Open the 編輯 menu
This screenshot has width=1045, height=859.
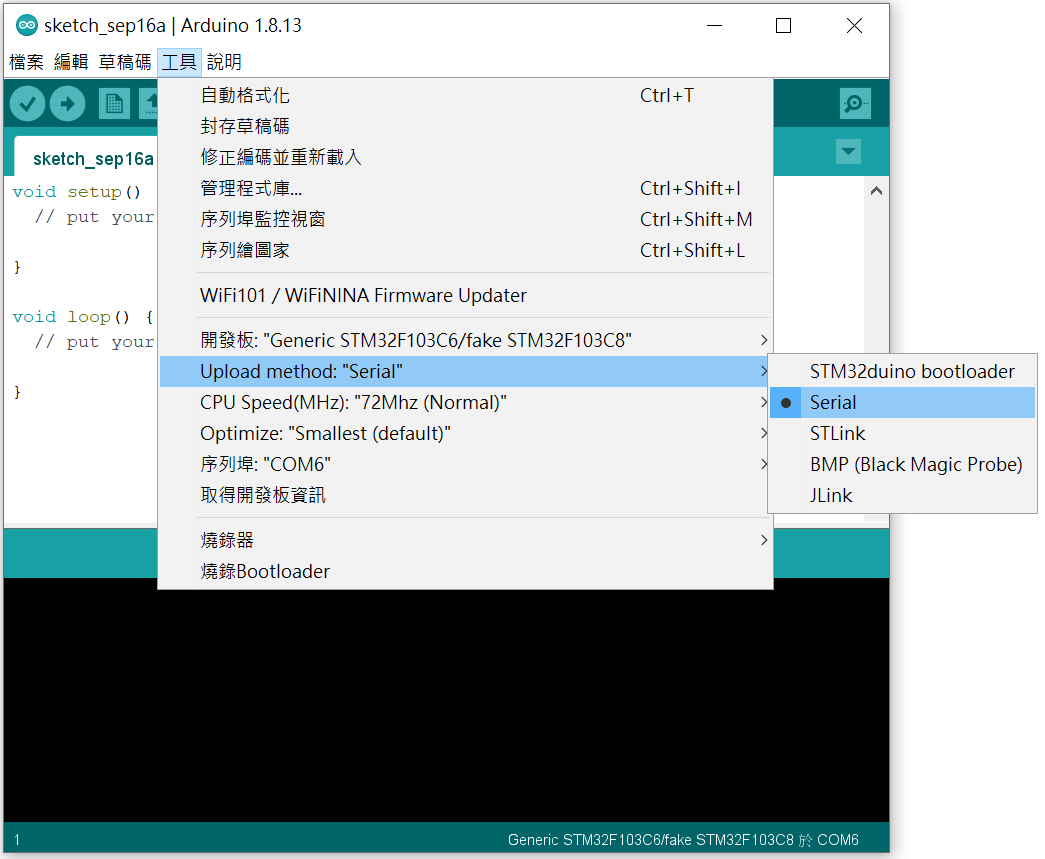71,62
